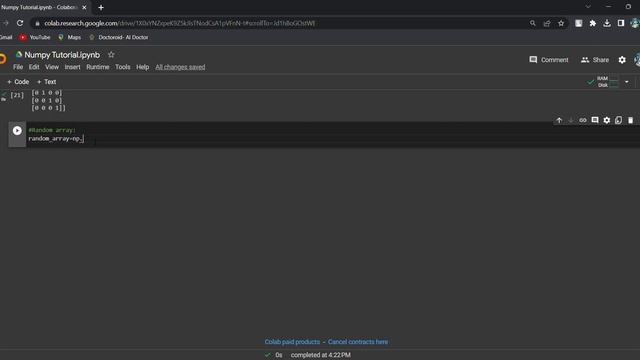Open Cancel contracts here link
This screenshot has width=640, height=360.
pyautogui.click(x=358, y=342)
